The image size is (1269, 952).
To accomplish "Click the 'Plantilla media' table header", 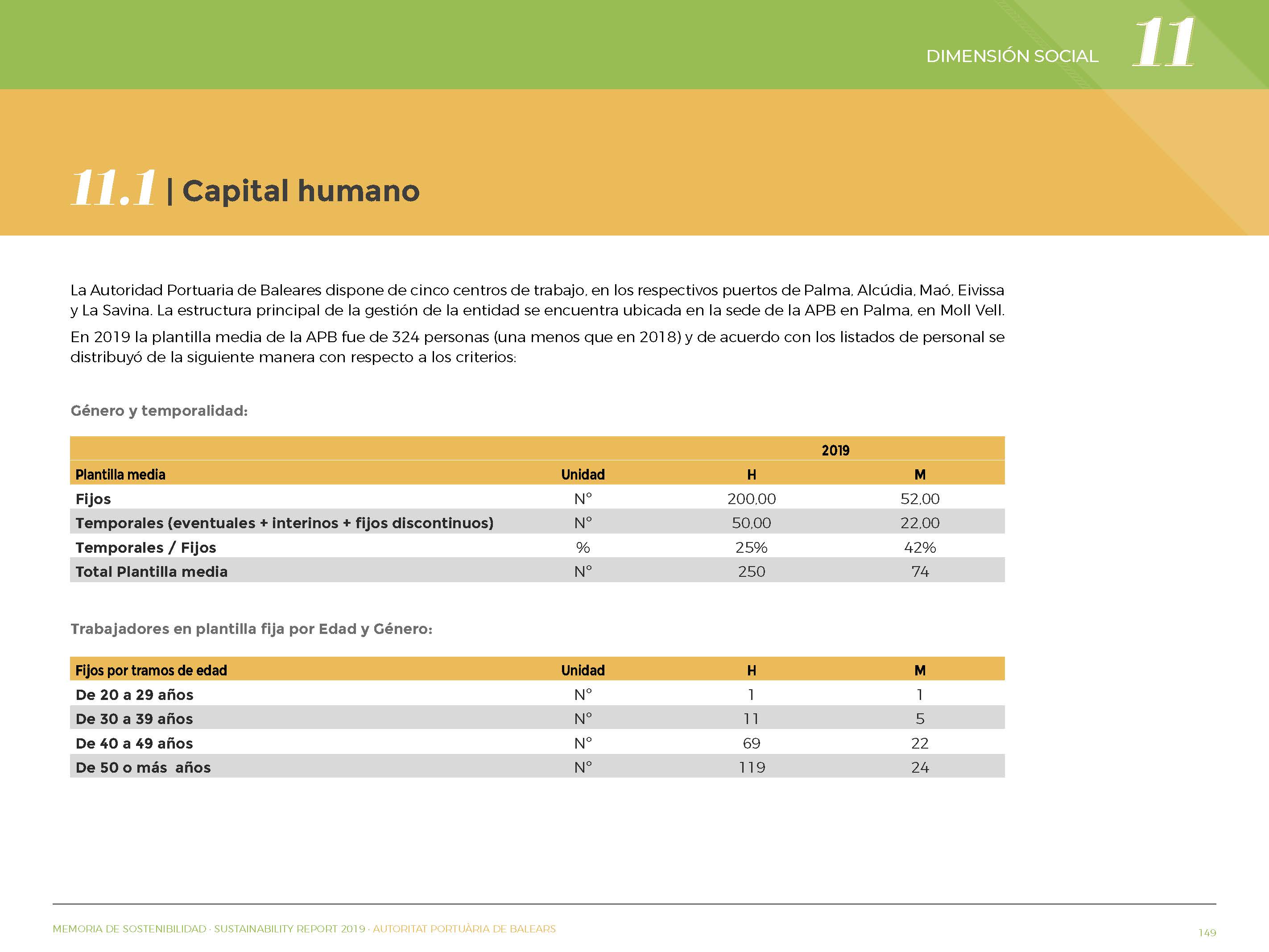I will tap(120, 475).
